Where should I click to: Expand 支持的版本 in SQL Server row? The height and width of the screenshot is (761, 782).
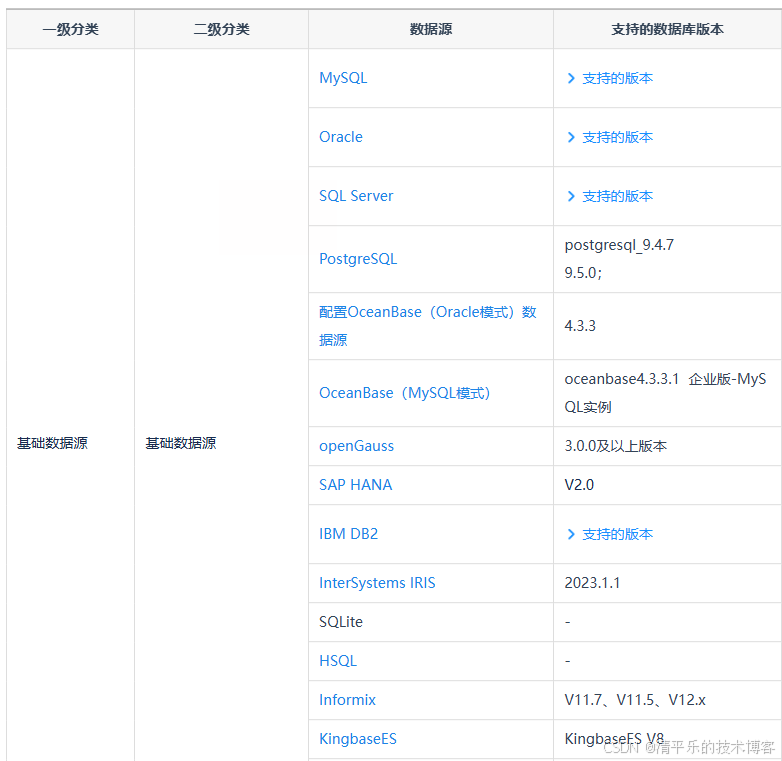[610, 196]
